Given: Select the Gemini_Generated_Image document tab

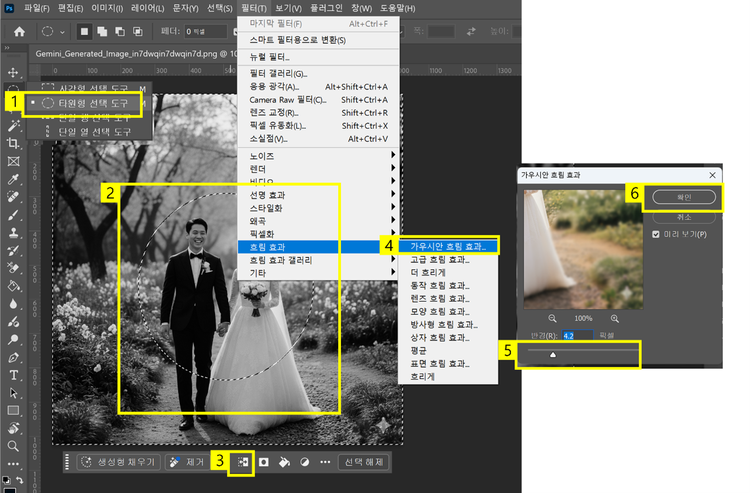Looking at the screenshot, I should pyautogui.click(x=135, y=54).
